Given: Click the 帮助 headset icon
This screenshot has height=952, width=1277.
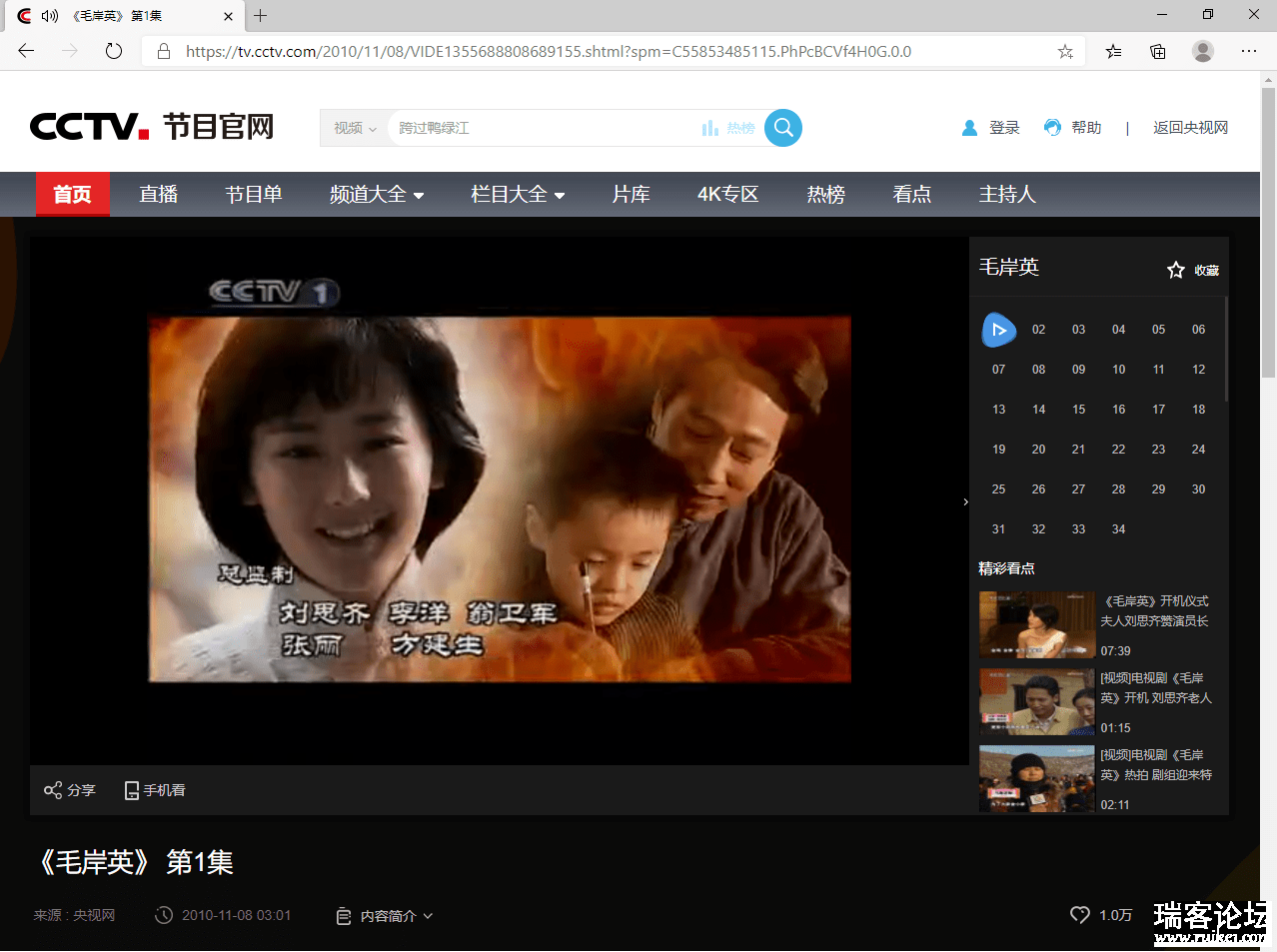Looking at the screenshot, I should (x=1052, y=128).
